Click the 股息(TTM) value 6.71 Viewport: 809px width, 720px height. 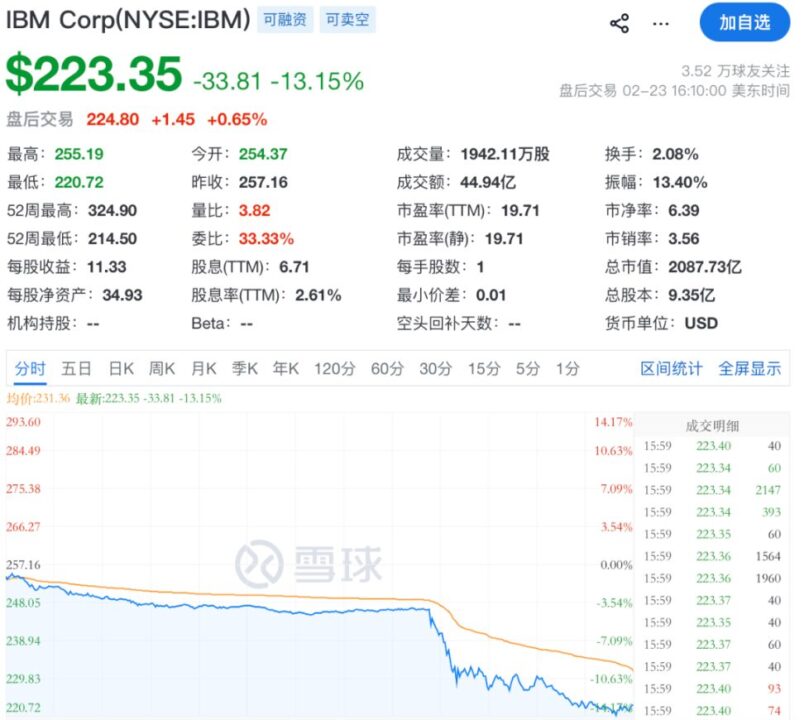pyautogui.click(x=294, y=267)
